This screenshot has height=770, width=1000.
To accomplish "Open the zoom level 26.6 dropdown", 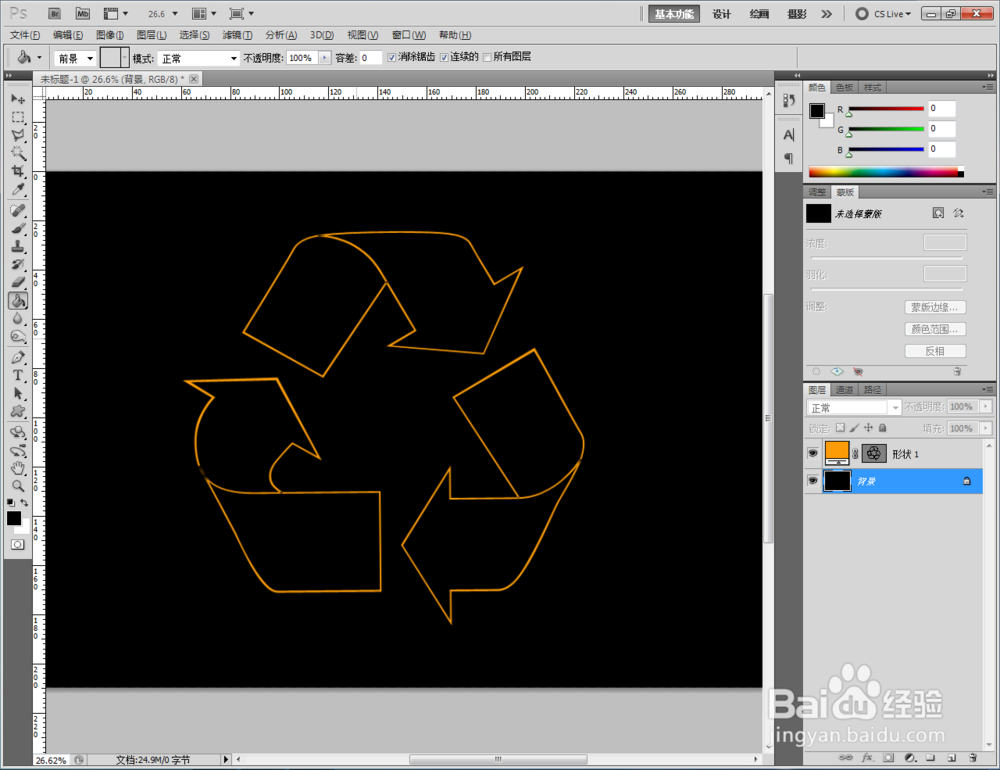I will [175, 13].
